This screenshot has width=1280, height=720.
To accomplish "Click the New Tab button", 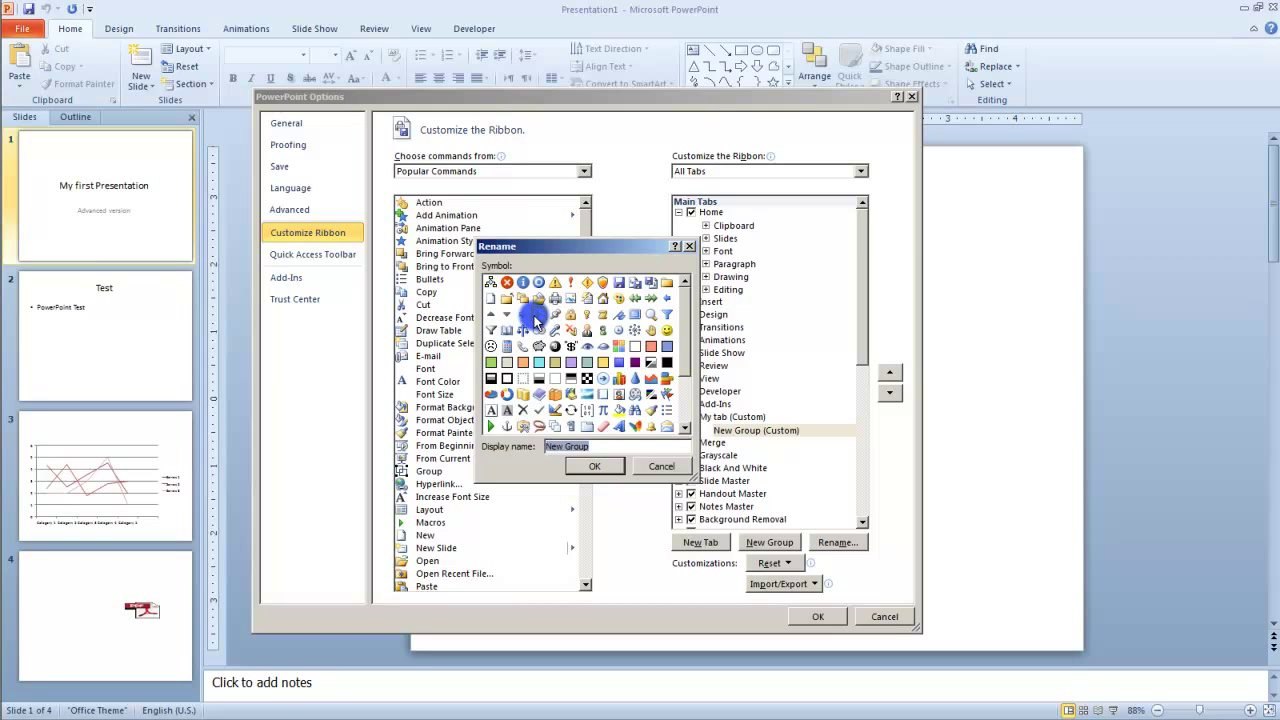I will tap(700, 542).
